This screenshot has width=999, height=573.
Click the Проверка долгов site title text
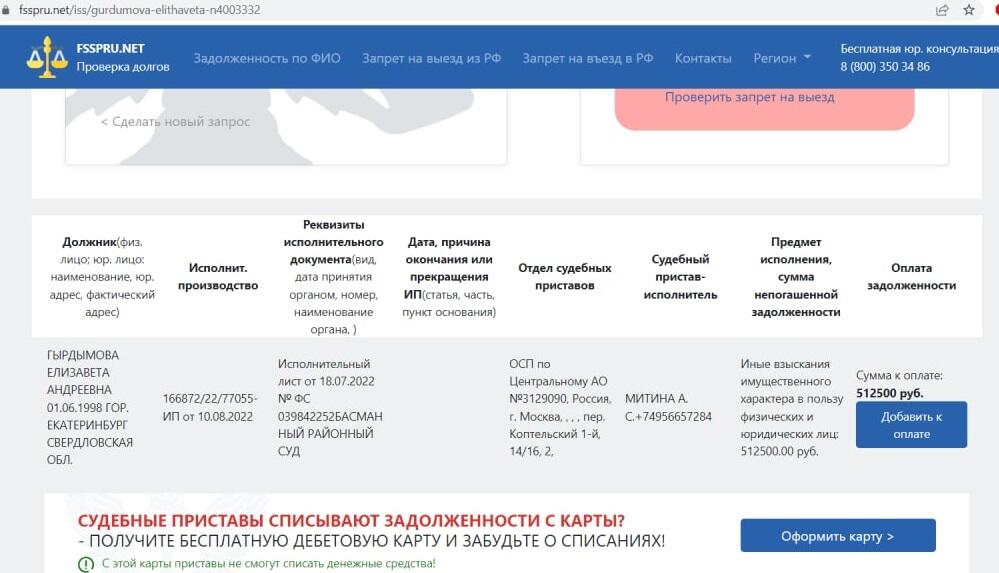tap(123, 67)
